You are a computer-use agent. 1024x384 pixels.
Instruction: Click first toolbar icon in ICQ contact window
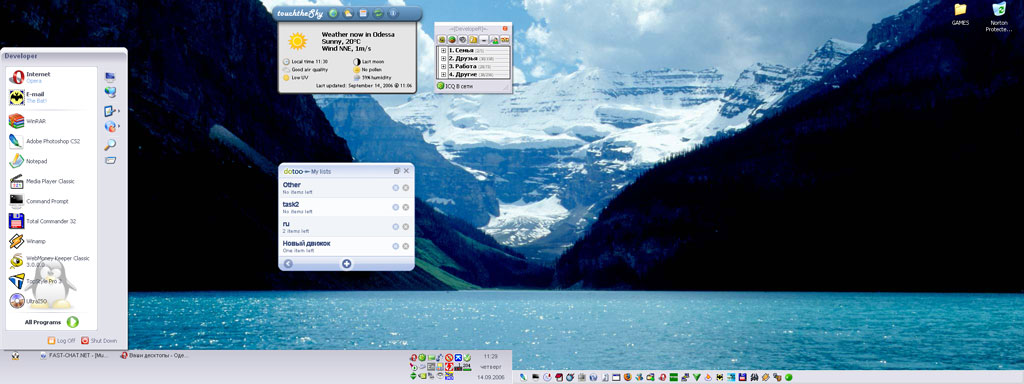coord(441,39)
